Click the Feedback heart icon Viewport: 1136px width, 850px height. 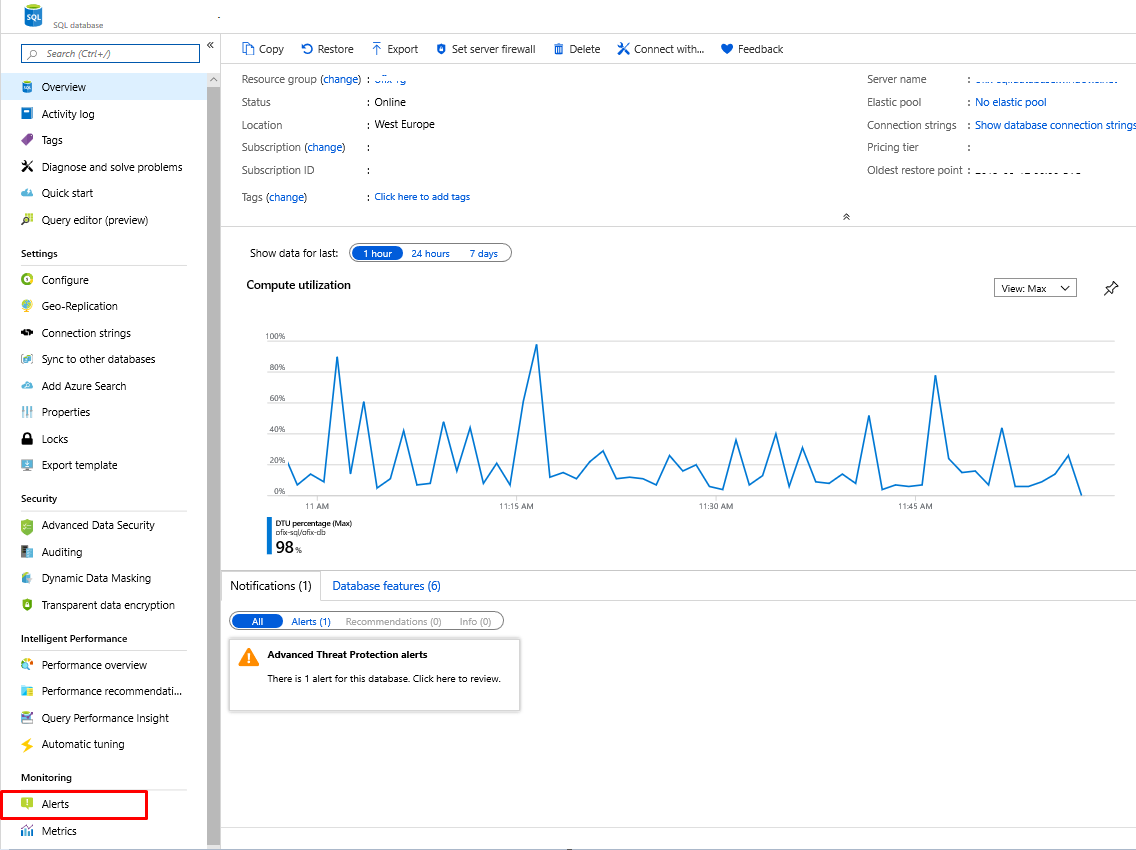[x=727, y=49]
